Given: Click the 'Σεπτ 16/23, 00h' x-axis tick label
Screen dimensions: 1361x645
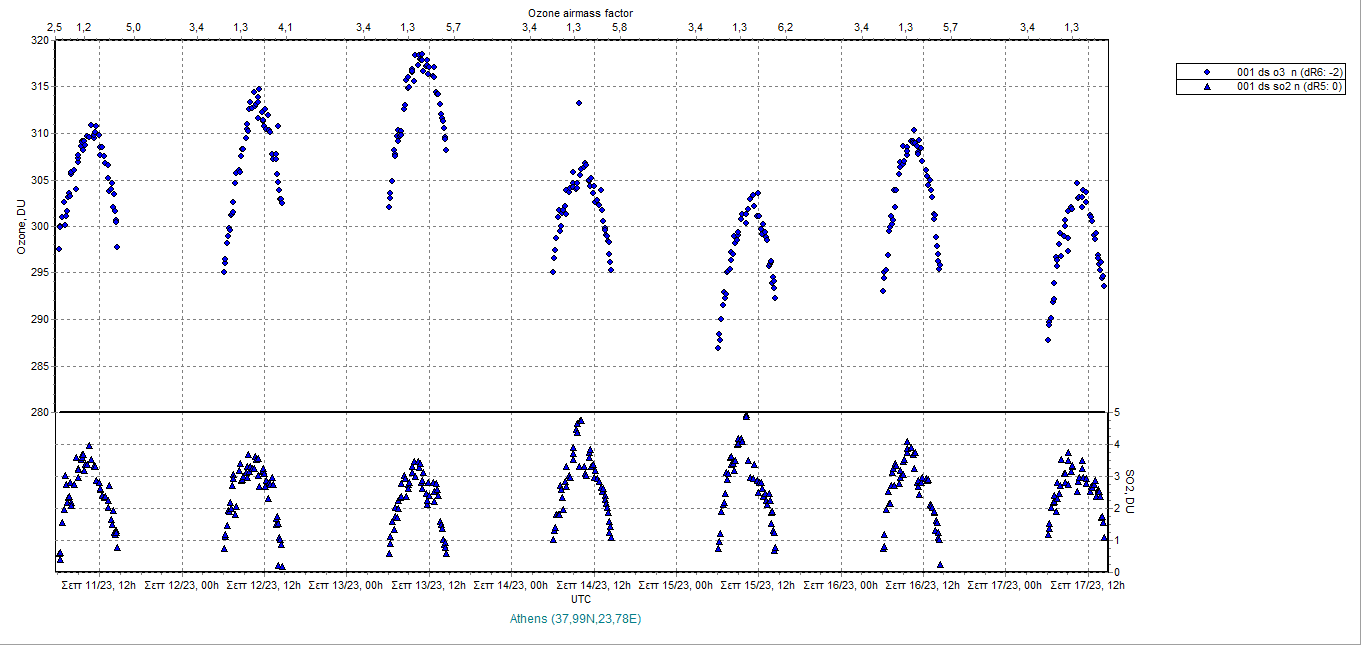Looking at the screenshot, I should click(x=842, y=584).
